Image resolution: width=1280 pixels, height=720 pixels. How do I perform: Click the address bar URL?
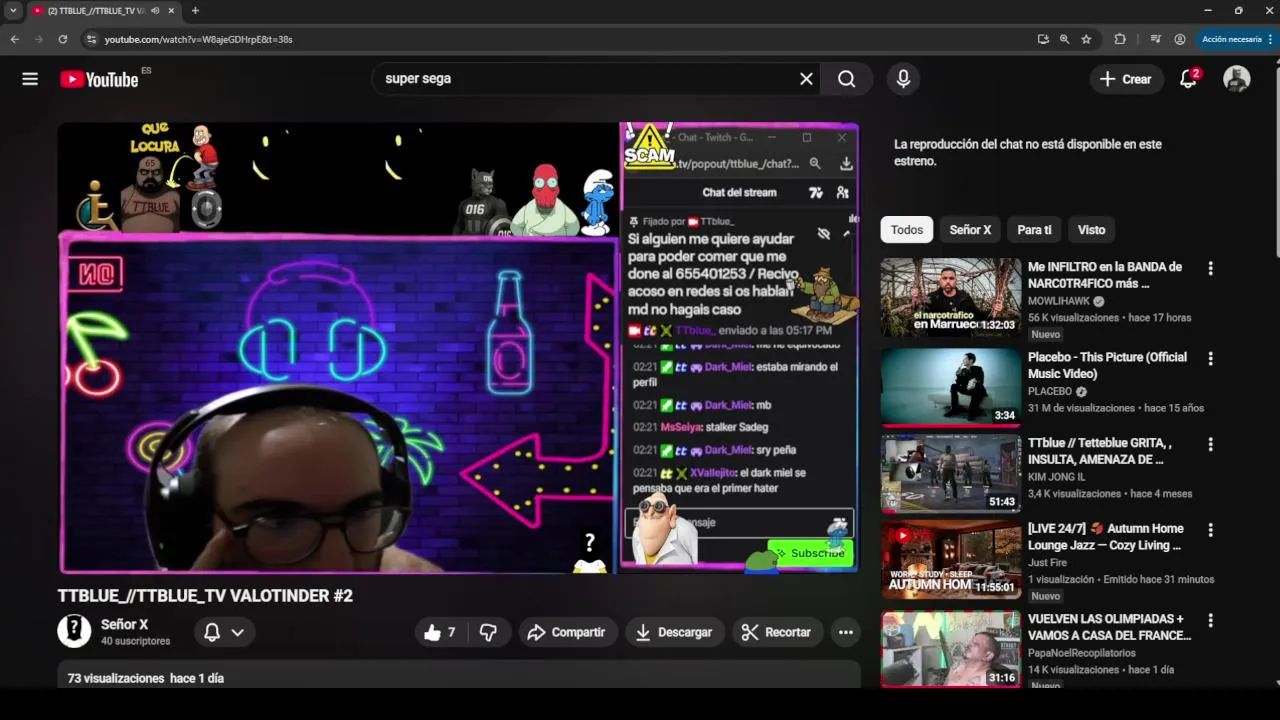click(199, 39)
